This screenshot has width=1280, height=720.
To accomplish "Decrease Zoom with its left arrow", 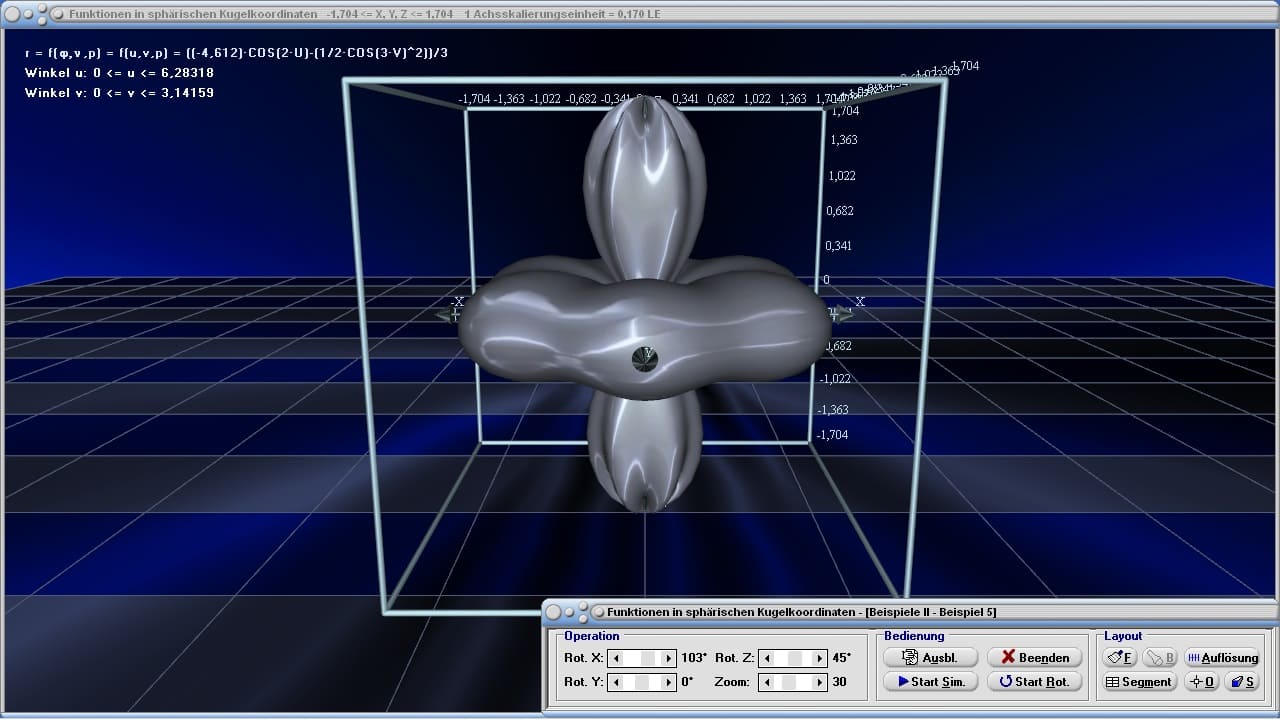I will pyautogui.click(x=766, y=682).
